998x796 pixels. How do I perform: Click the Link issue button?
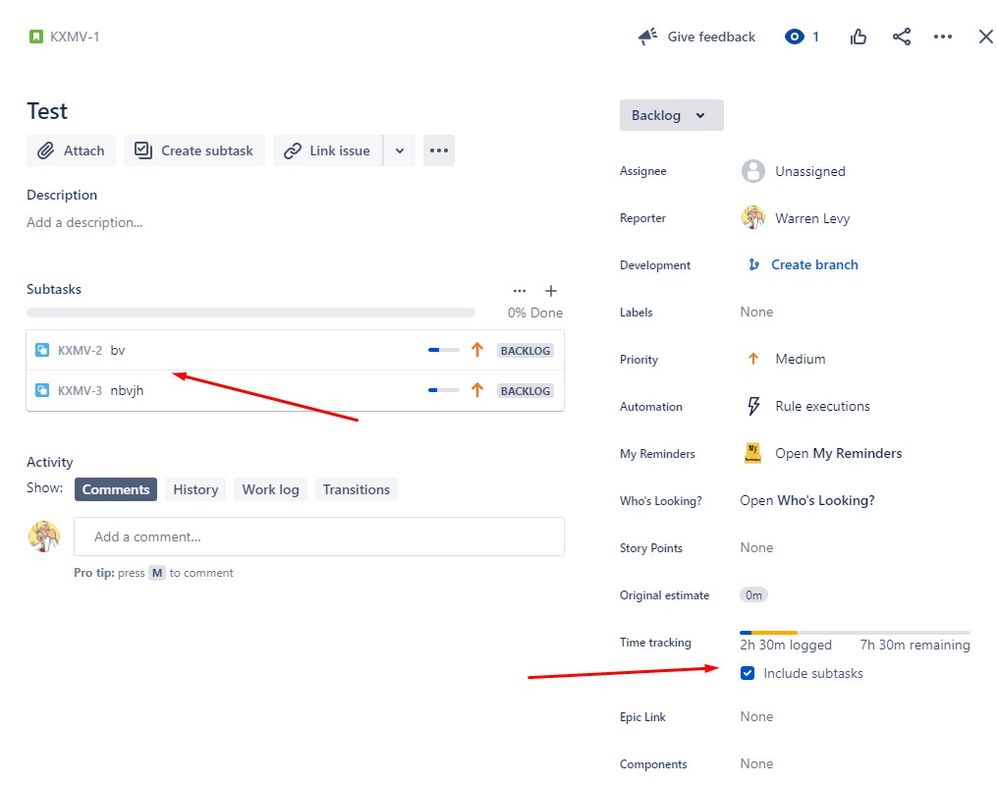pos(328,151)
